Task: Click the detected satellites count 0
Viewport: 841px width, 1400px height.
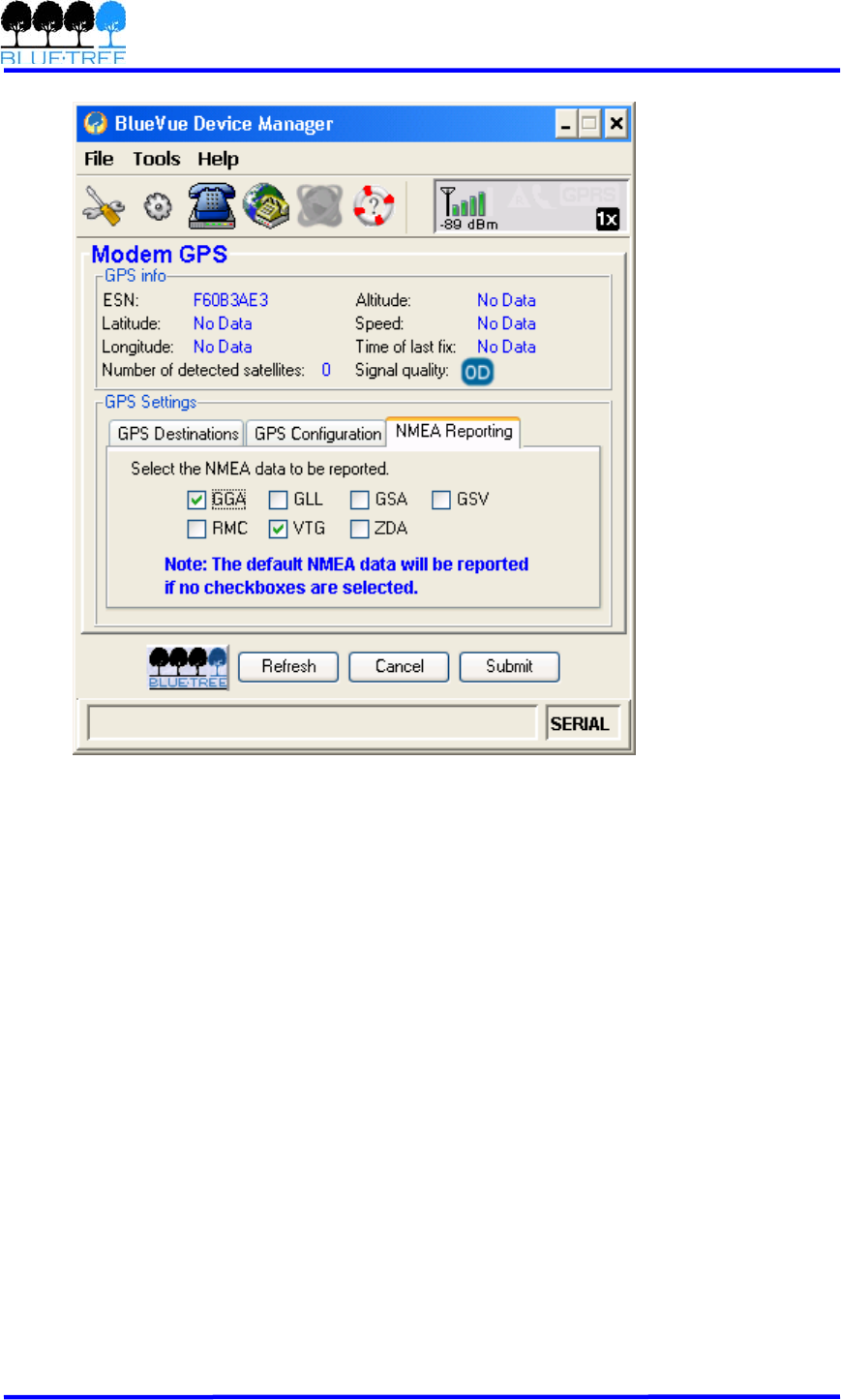Action: [326, 370]
